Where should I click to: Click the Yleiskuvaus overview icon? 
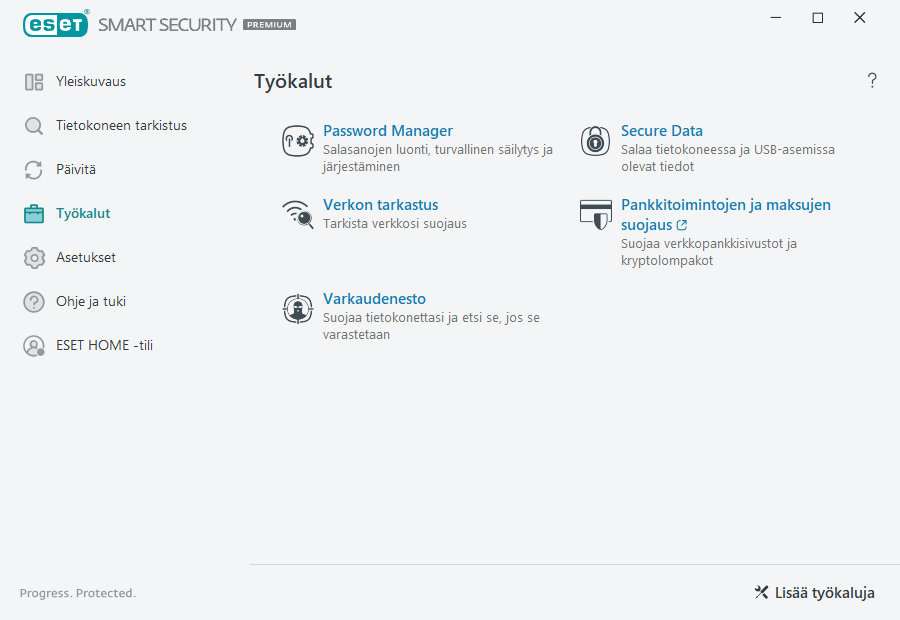click(33, 81)
